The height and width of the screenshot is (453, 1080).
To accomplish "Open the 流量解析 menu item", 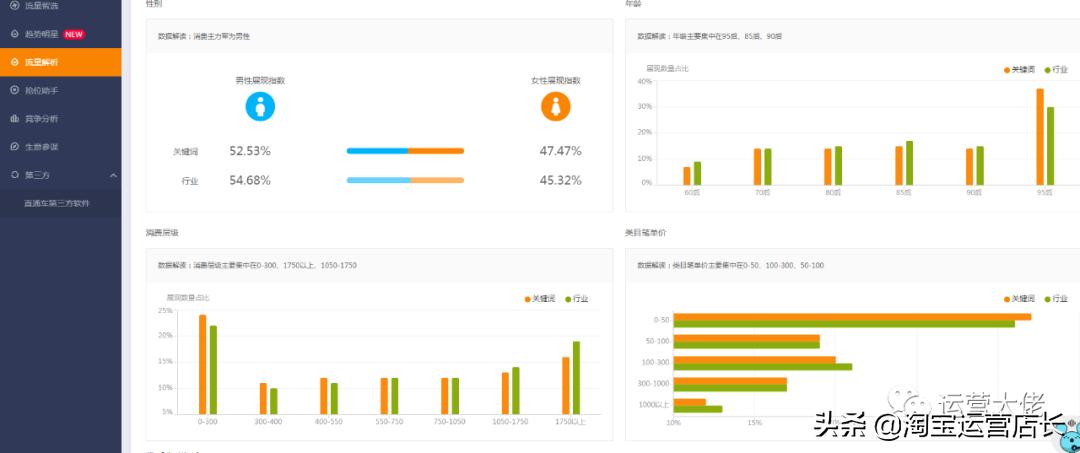I will pyautogui.click(x=61, y=62).
